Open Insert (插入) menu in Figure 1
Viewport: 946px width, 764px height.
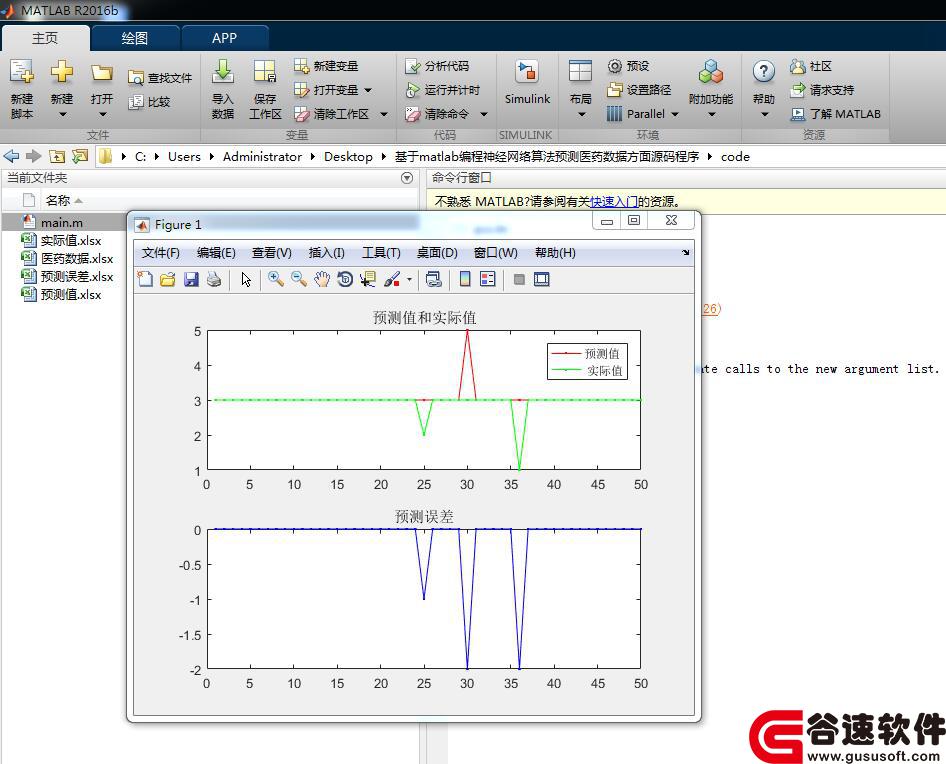tap(326, 253)
